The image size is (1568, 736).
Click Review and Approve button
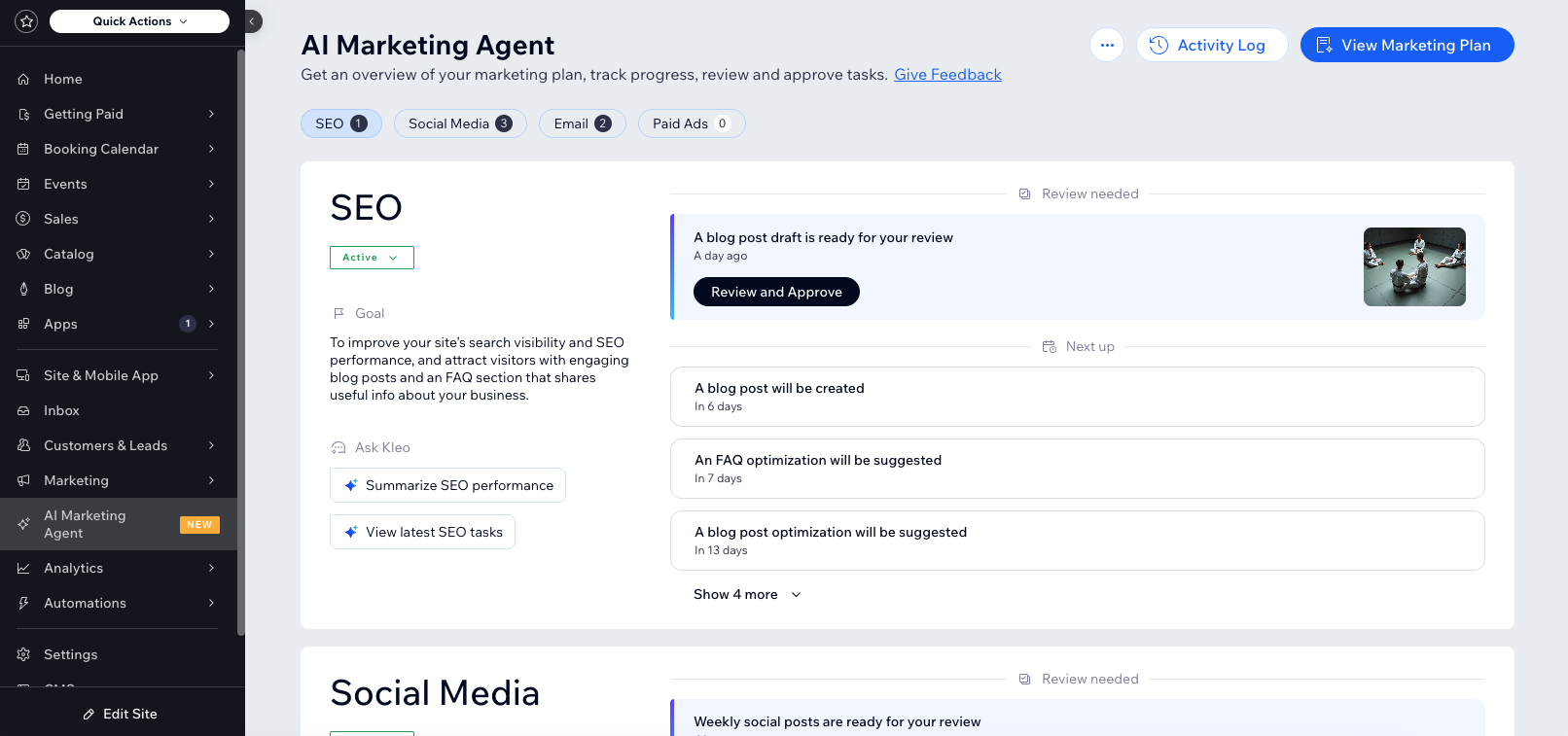coord(776,292)
